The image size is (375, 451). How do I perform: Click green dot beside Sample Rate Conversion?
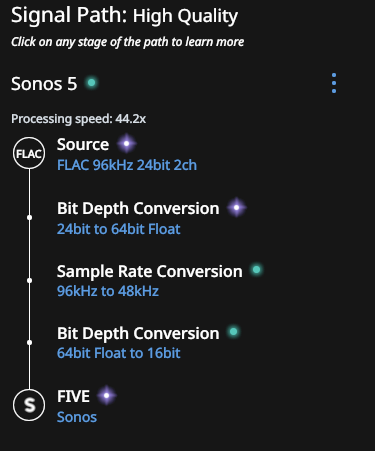tap(256, 269)
